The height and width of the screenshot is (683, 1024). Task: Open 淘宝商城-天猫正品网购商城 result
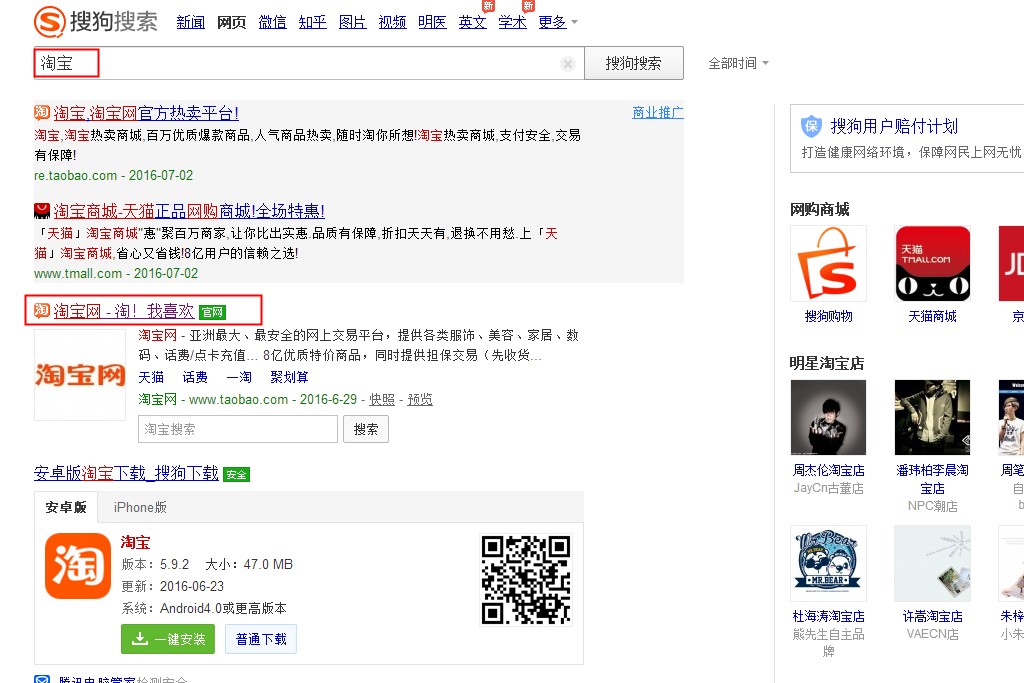[189, 211]
